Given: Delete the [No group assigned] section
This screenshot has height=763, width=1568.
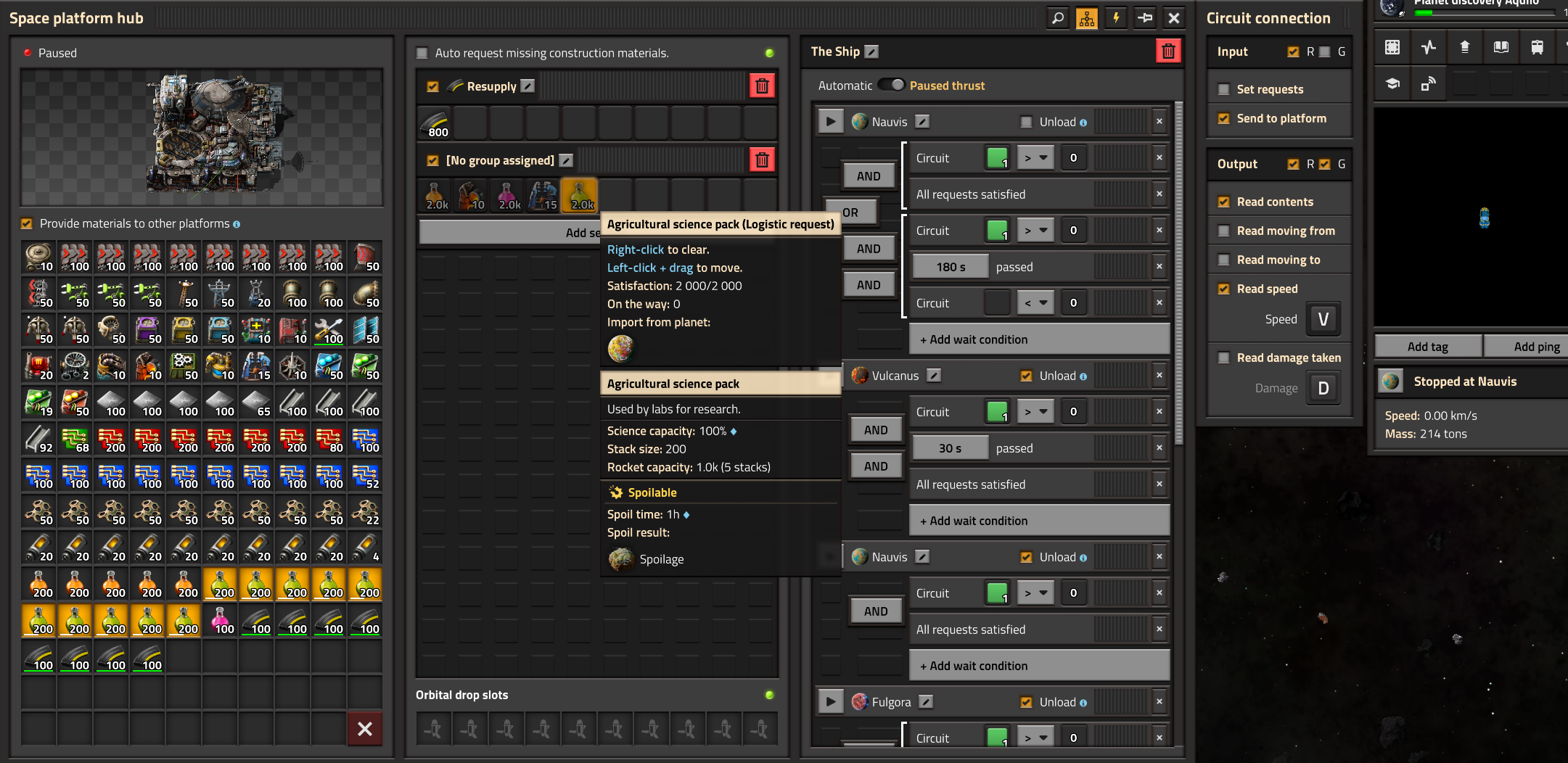Looking at the screenshot, I should coord(762,160).
